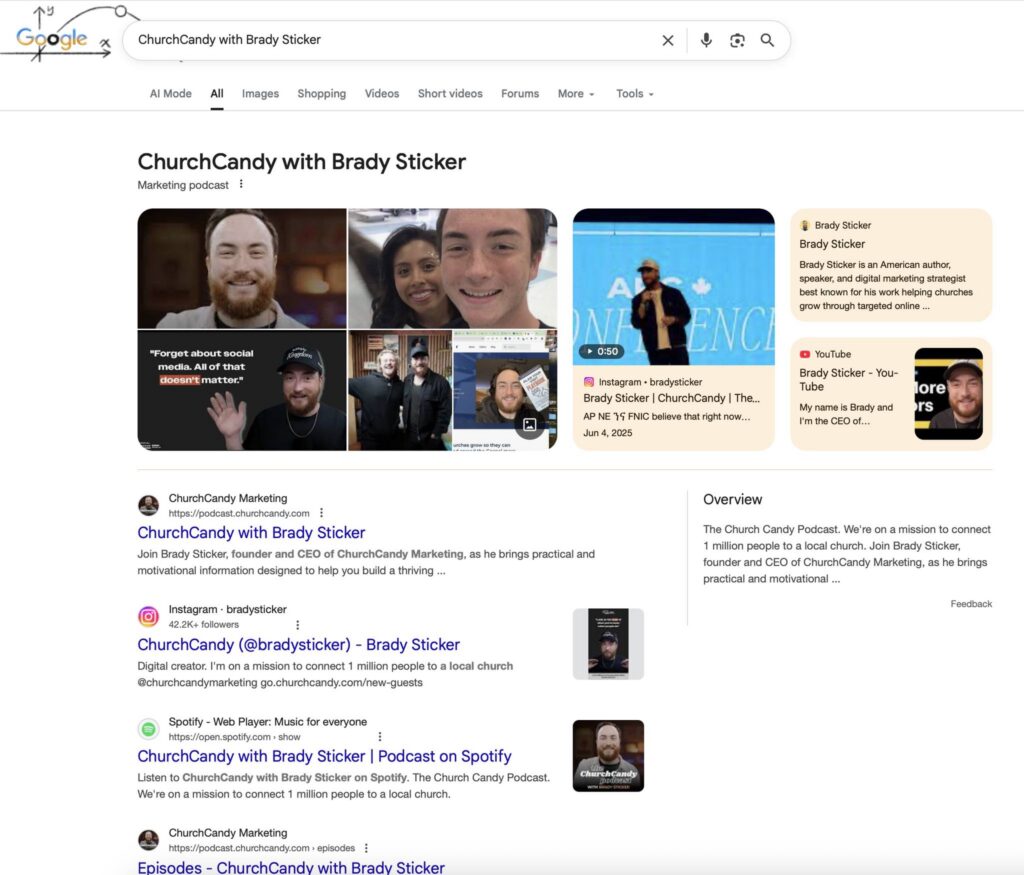Open ChurchCandy Podcast on Spotify link
Viewport: 1024px width, 875px height.
(324, 756)
